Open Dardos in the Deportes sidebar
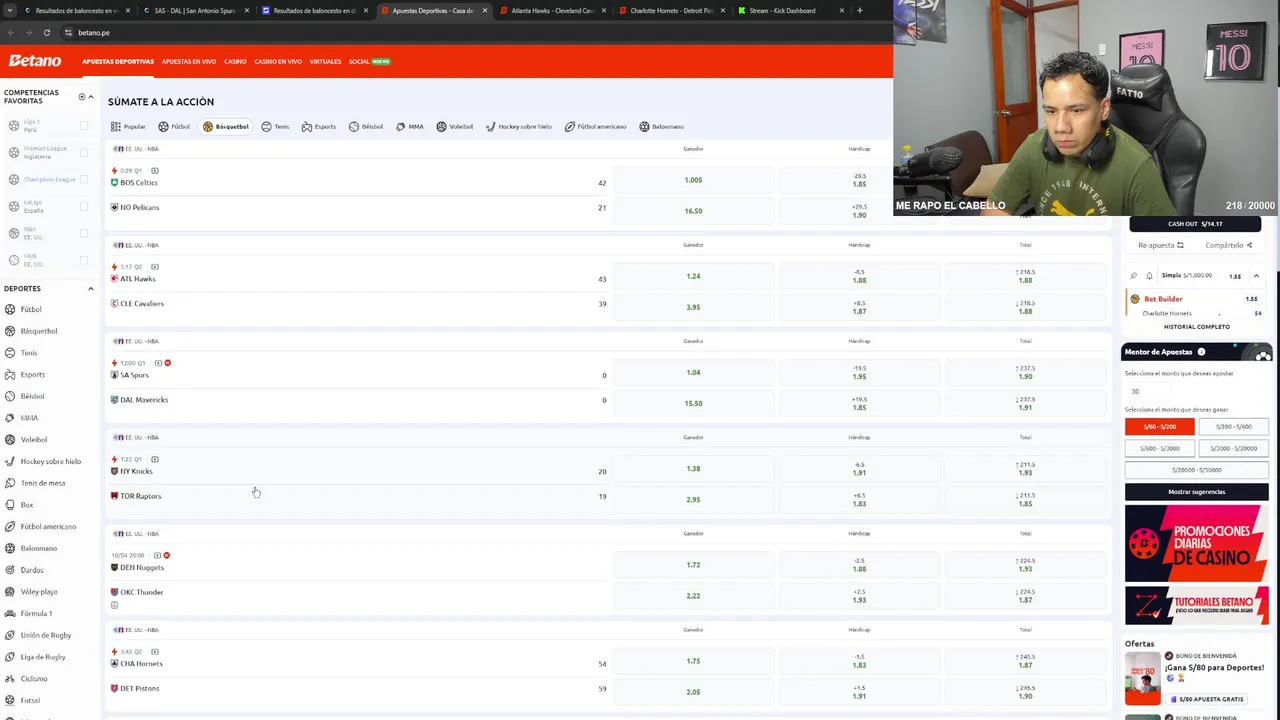The width and height of the screenshot is (1280, 720). tap(24, 570)
